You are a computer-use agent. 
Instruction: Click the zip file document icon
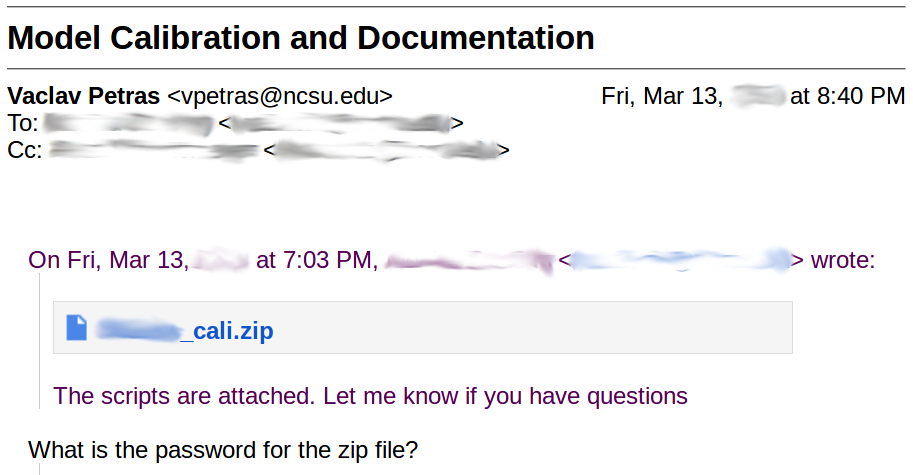[76, 328]
